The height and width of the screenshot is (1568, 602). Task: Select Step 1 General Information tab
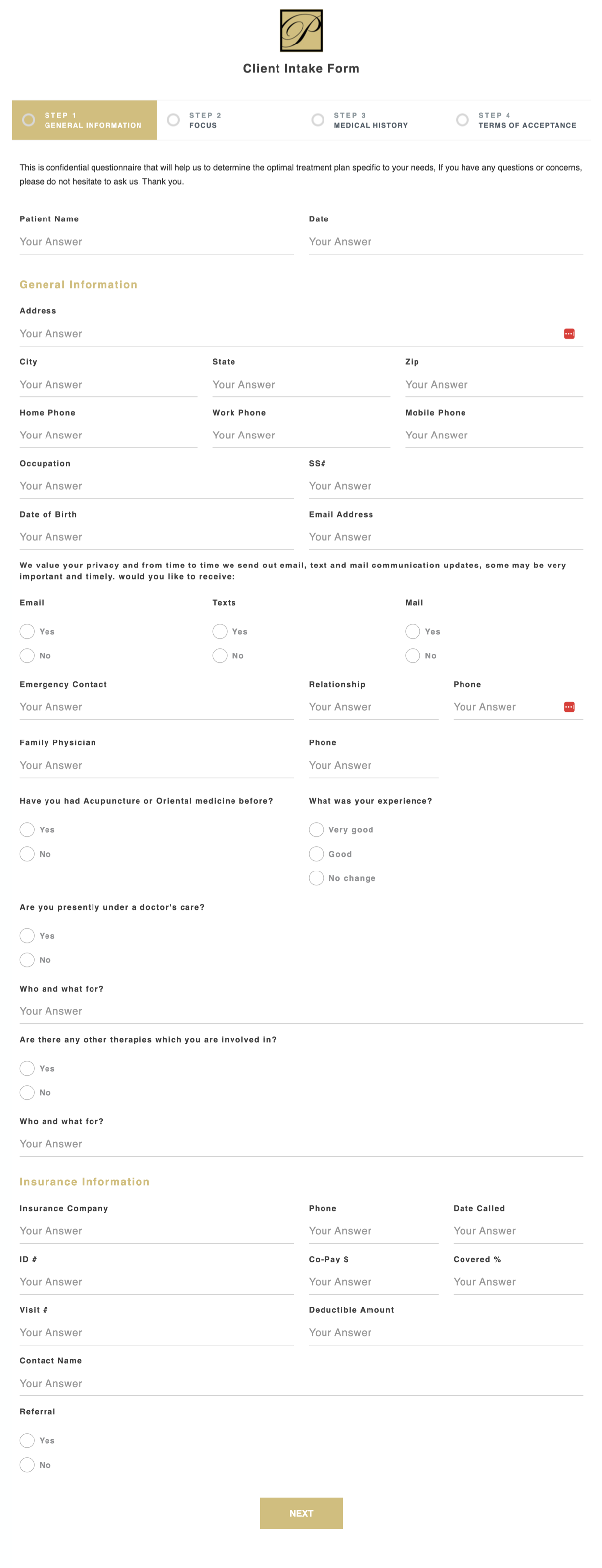[x=85, y=120]
